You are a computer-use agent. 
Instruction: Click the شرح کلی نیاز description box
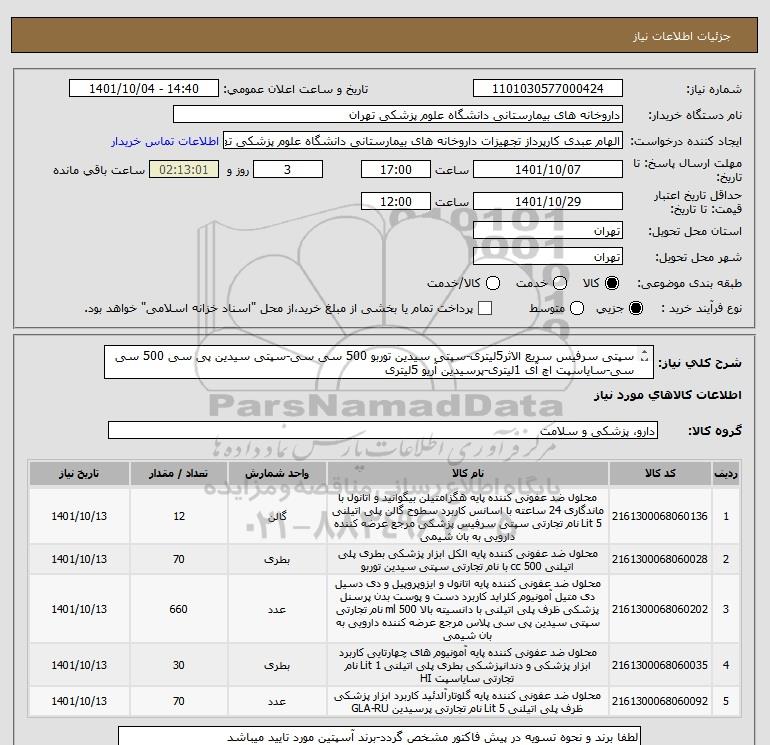379,362
